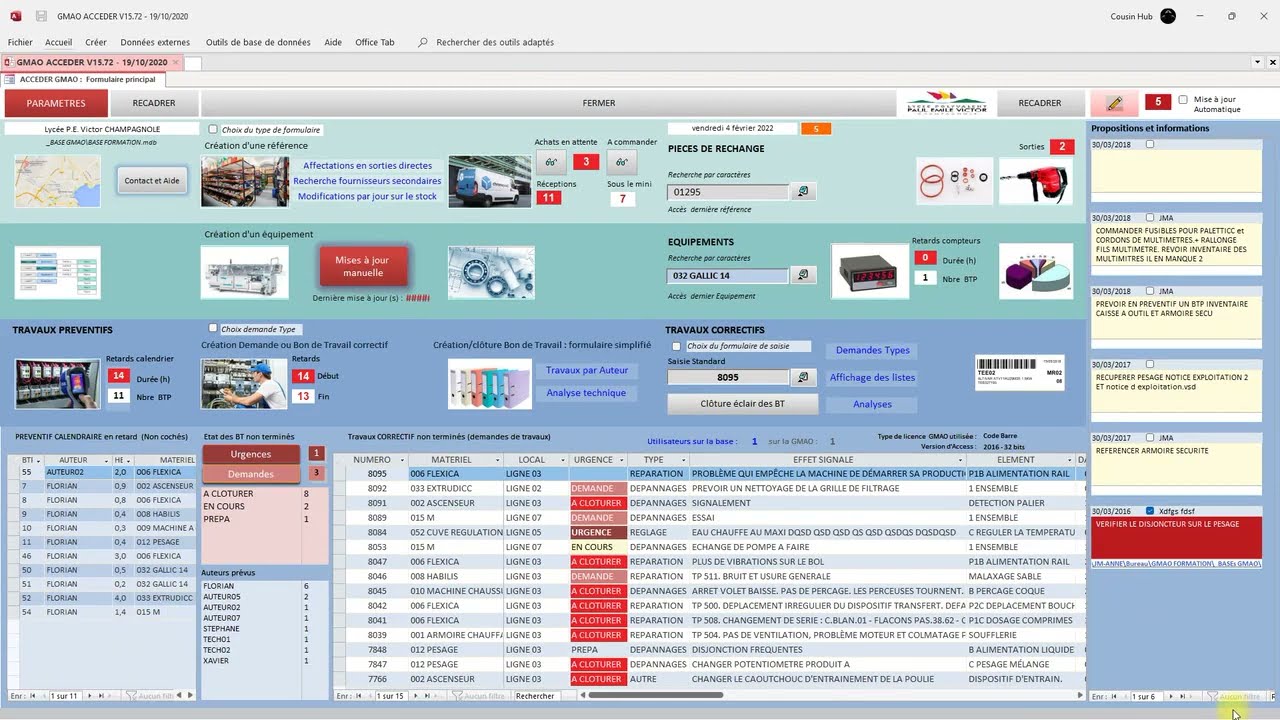Open the Fichier menu

pyautogui.click(x=20, y=42)
